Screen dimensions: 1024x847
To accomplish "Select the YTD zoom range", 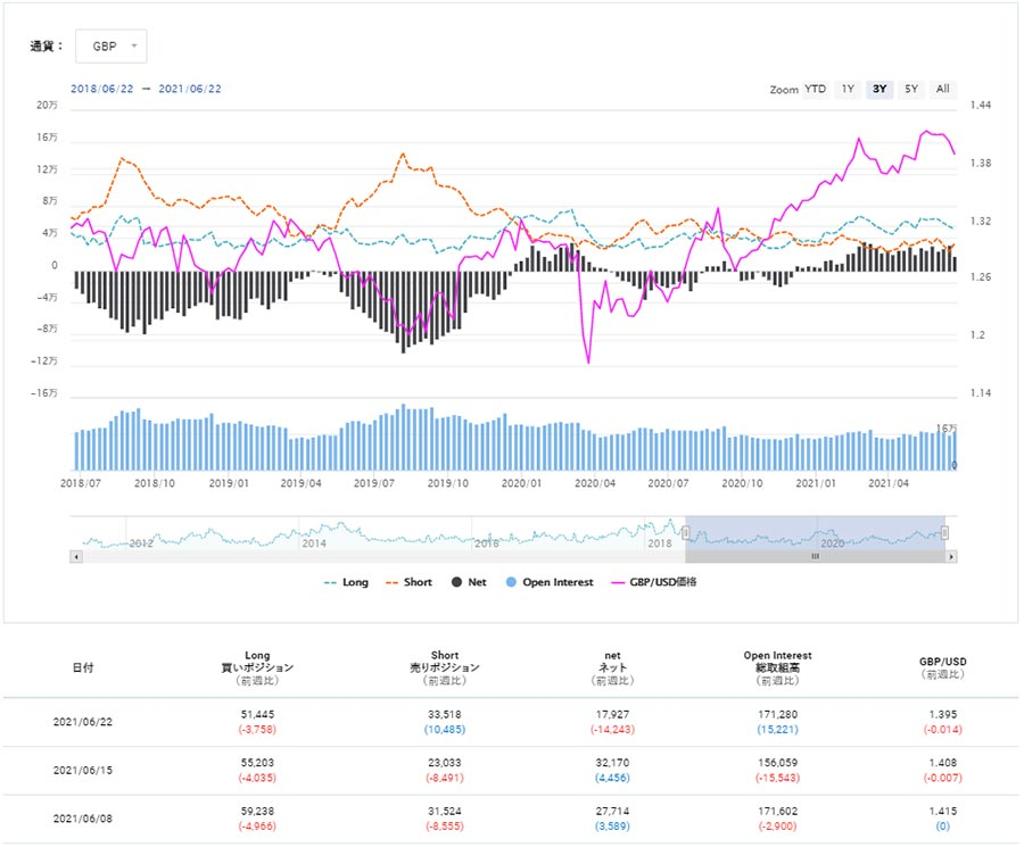I will point(815,89).
